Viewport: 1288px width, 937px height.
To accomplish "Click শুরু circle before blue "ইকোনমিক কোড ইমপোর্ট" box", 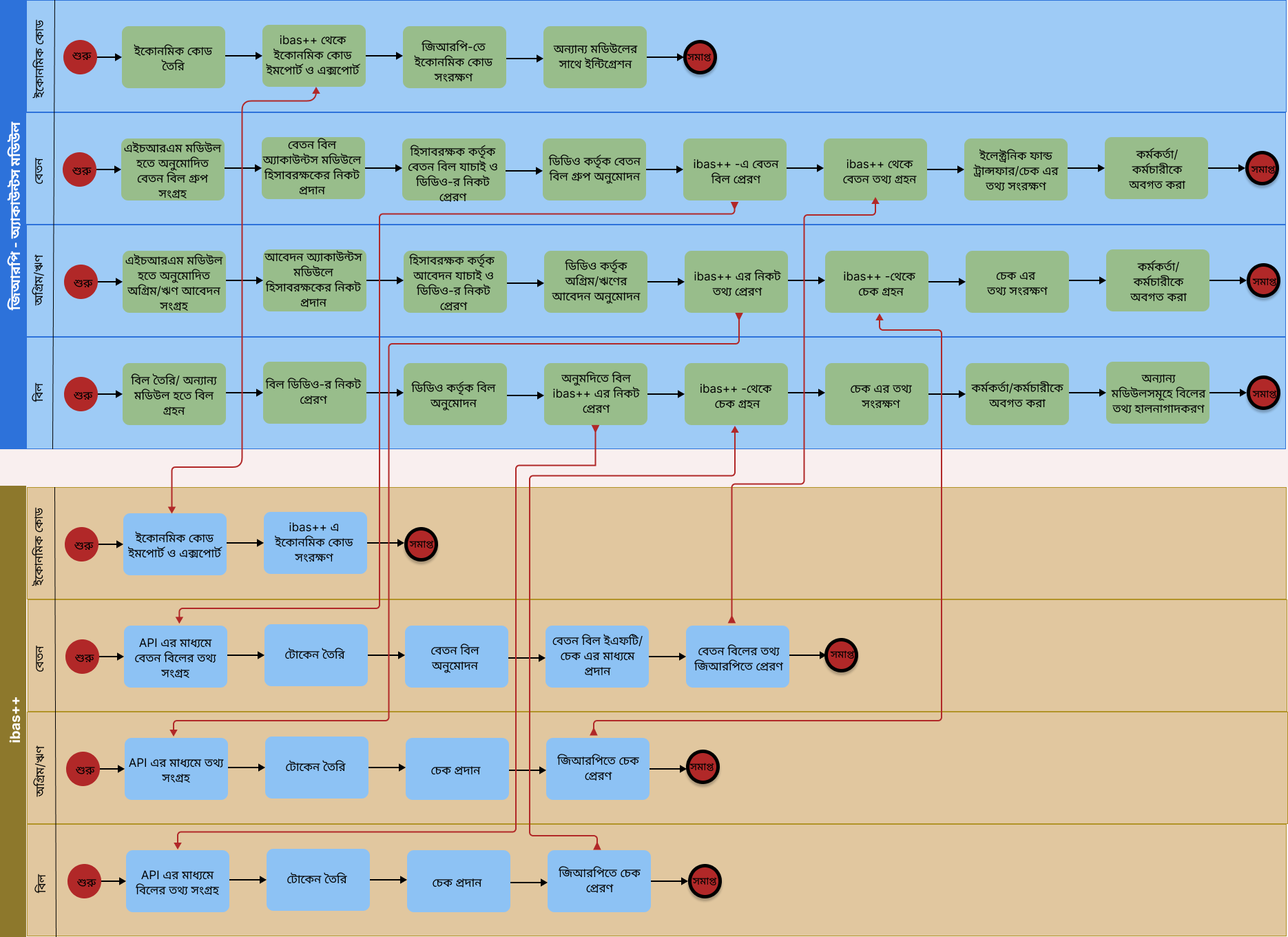I will click(82, 544).
